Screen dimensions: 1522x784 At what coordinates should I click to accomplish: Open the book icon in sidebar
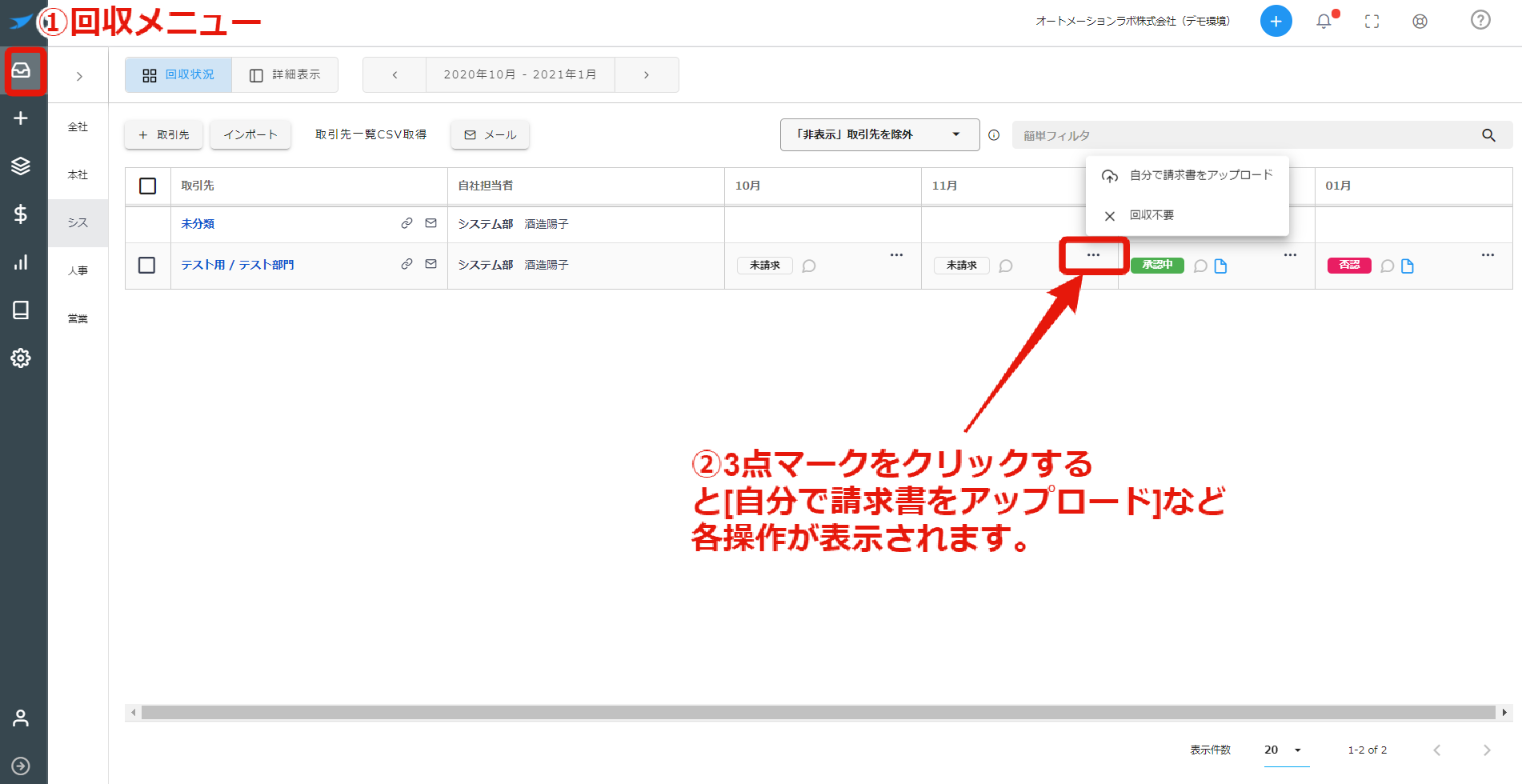pyautogui.click(x=21, y=310)
